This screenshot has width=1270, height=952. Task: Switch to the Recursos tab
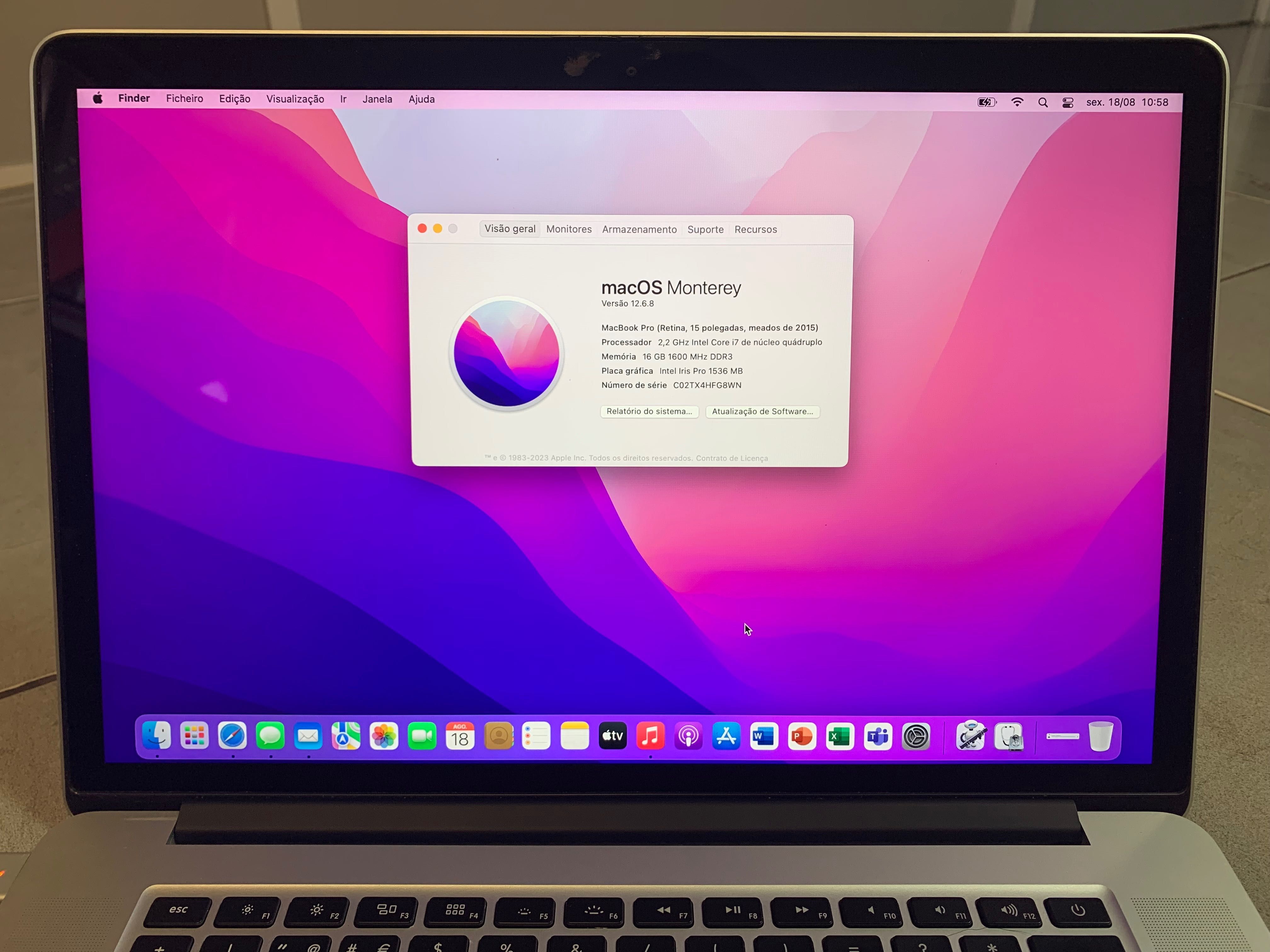point(756,229)
